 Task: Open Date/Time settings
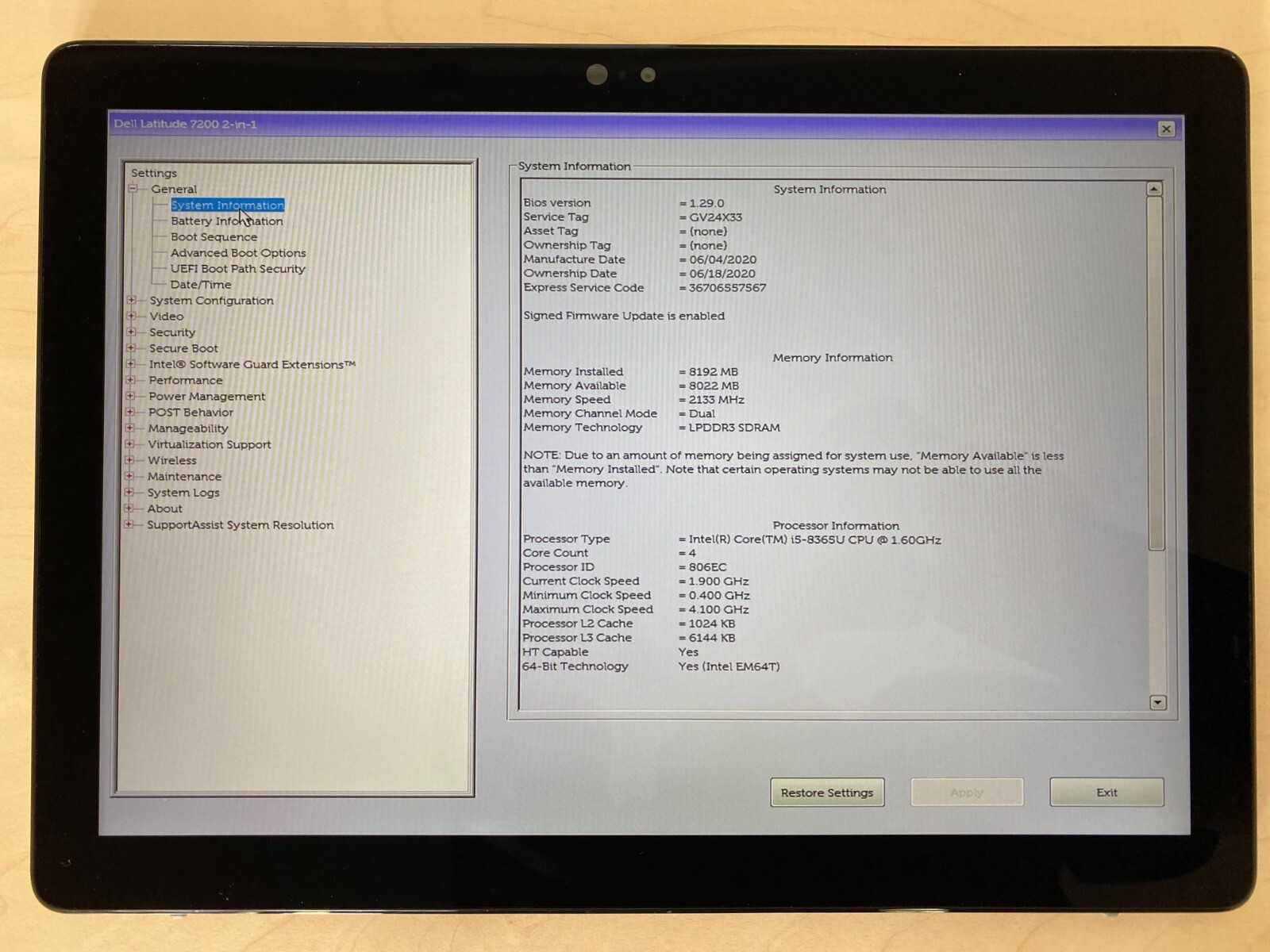click(201, 284)
